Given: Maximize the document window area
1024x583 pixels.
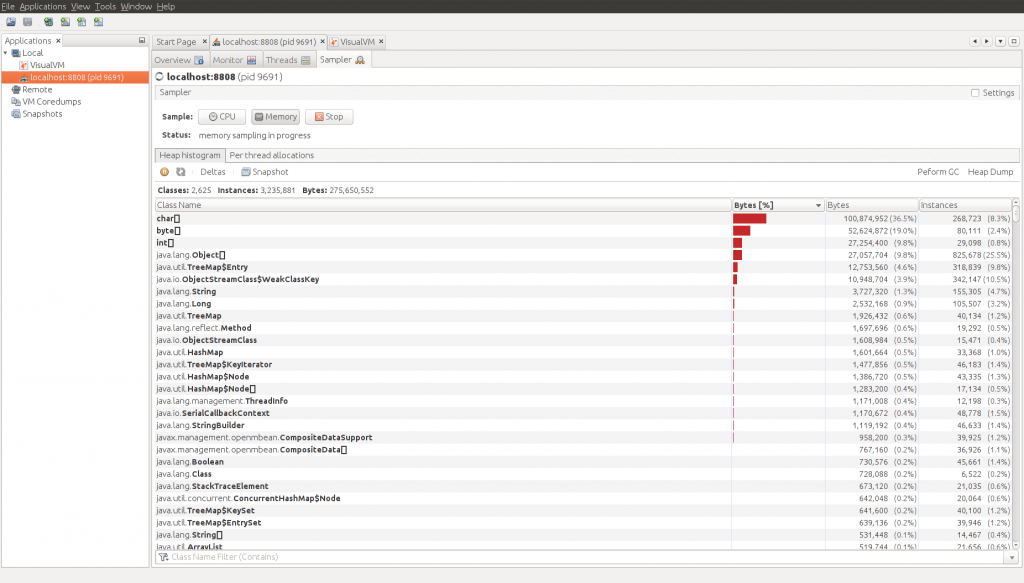Looking at the screenshot, I should click(1014, 41).
